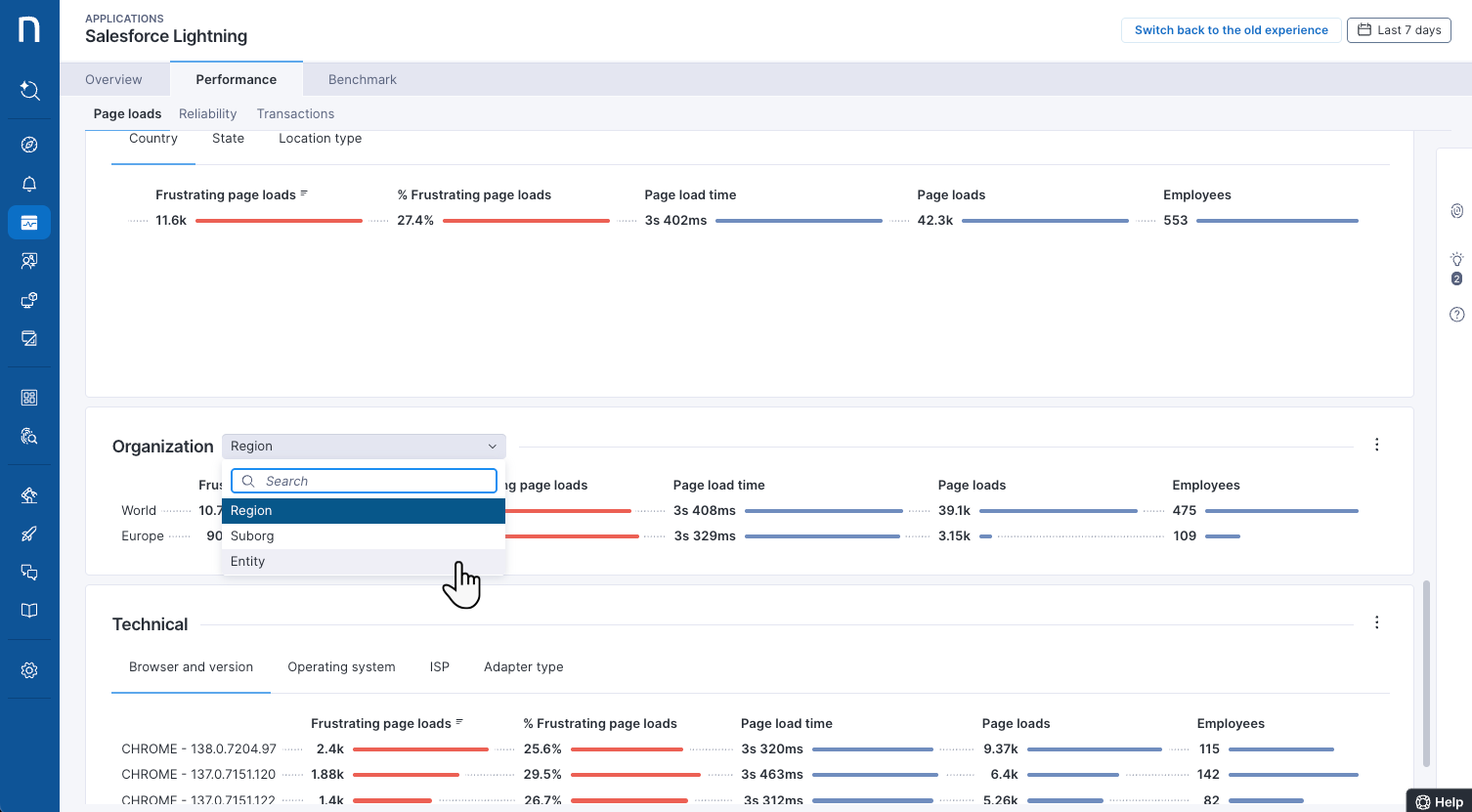The height and width of the screenshot is (812, 1472).
Task: Go to the Overview tab
Action: [113, 80]
